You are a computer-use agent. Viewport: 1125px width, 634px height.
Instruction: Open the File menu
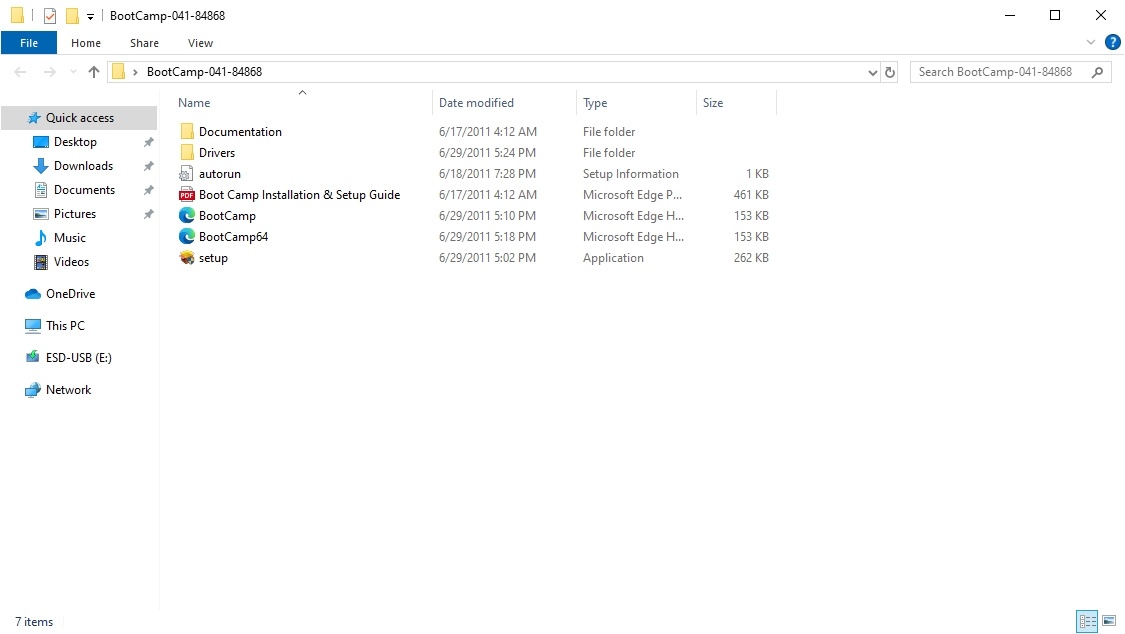[29, 43]
